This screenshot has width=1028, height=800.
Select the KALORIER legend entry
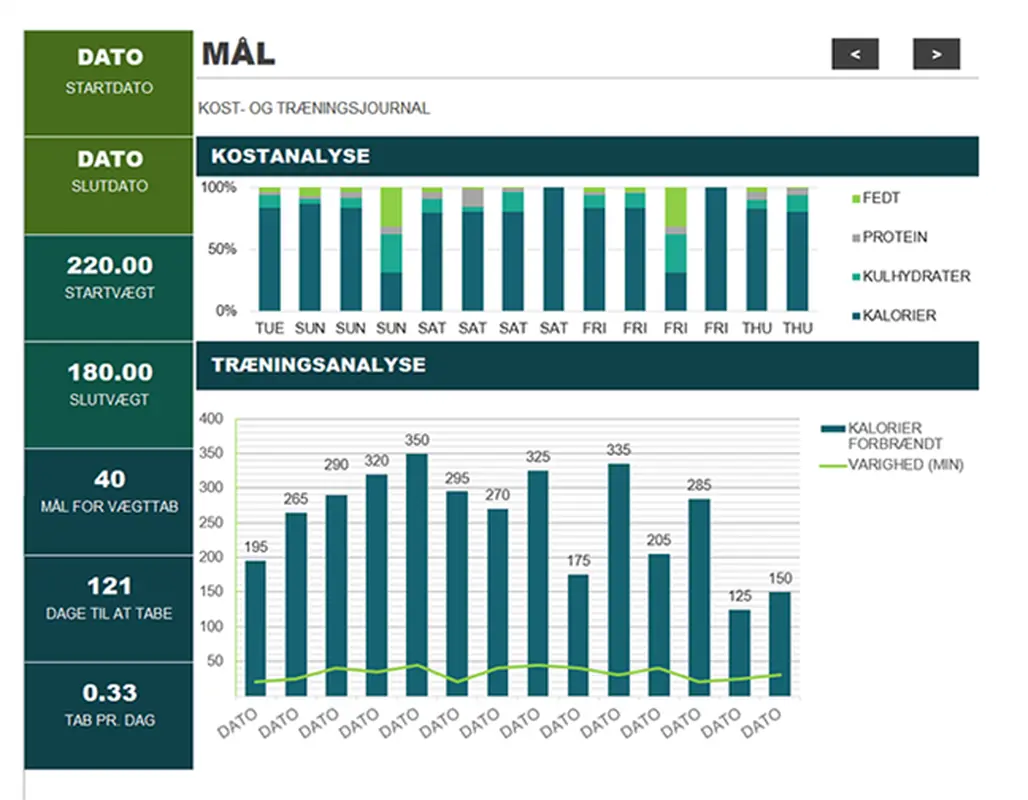(x=898, y=315)
